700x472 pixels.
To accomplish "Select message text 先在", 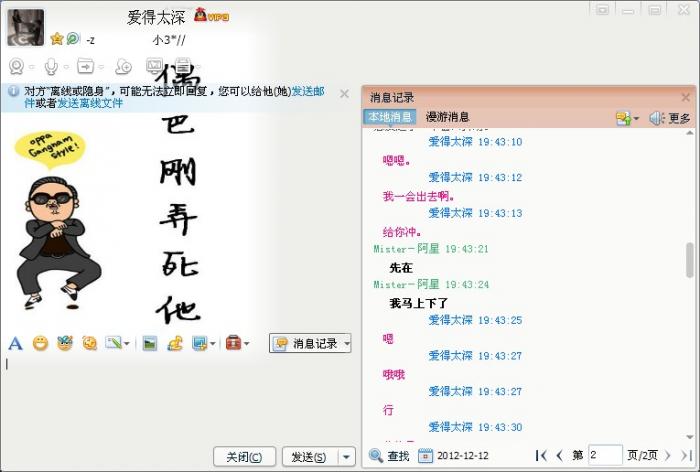I will (401, 267).
